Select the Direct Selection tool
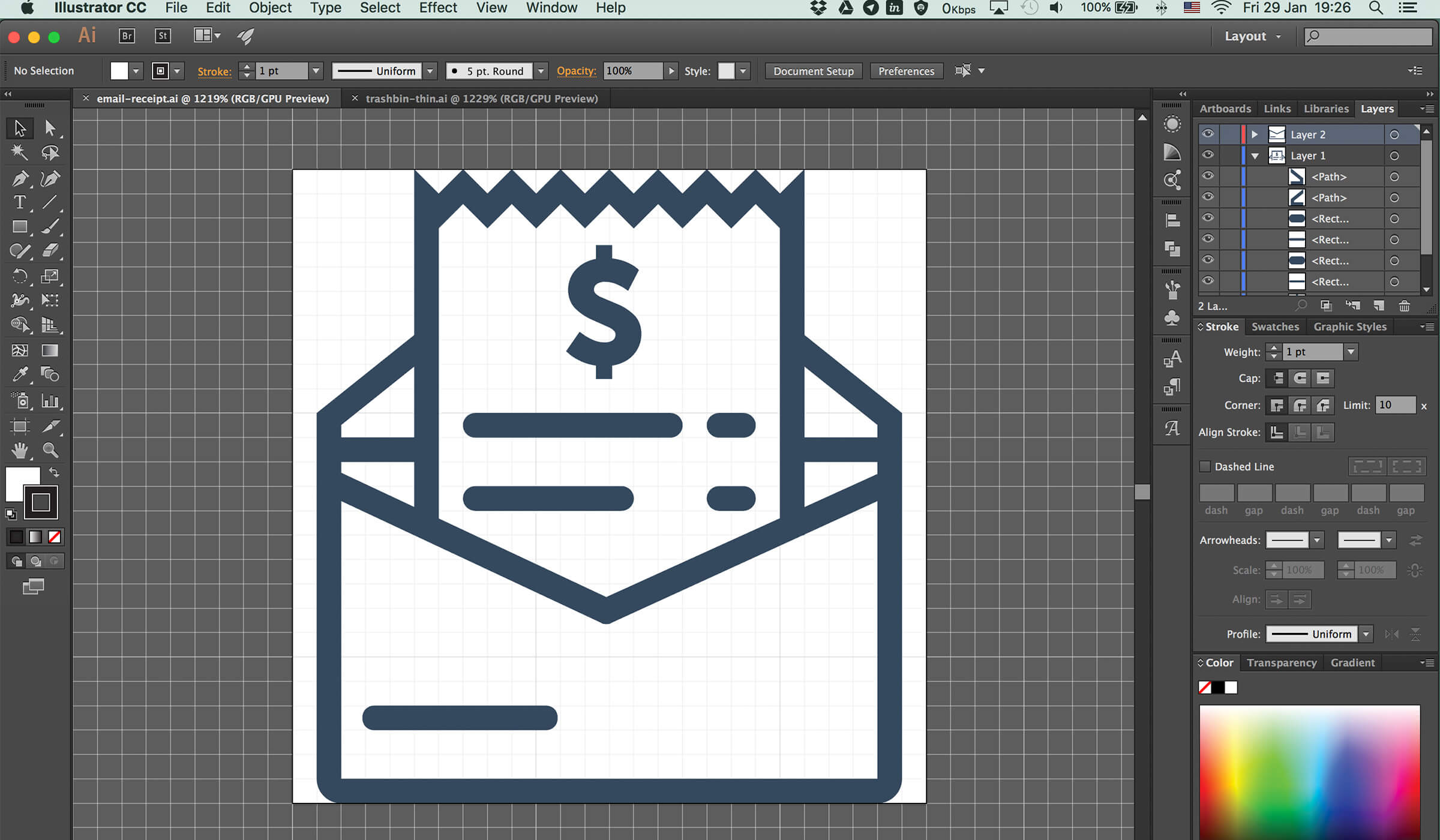1440x840 pixels. 50,128
